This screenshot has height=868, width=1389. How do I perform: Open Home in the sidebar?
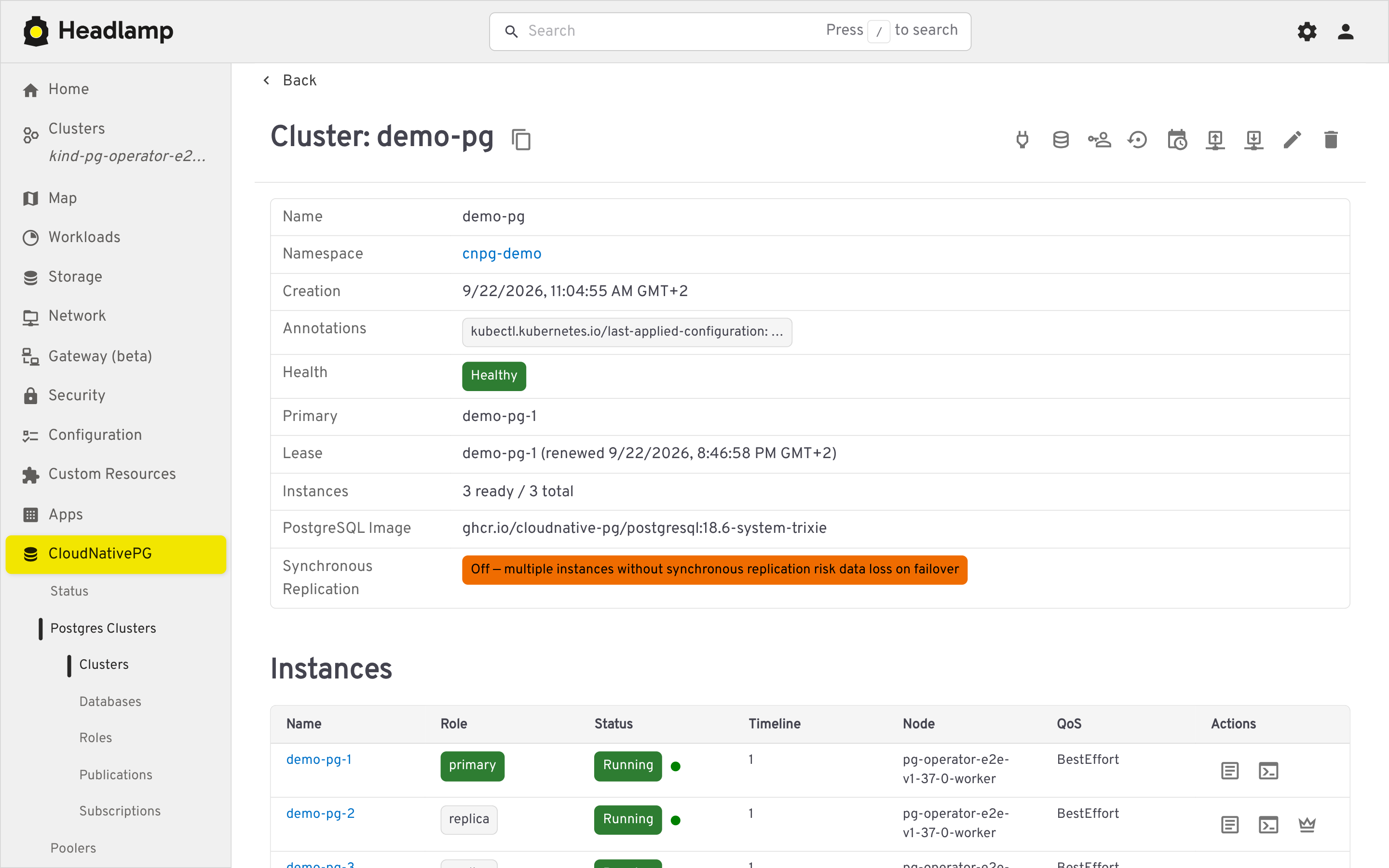coord(116,89)
